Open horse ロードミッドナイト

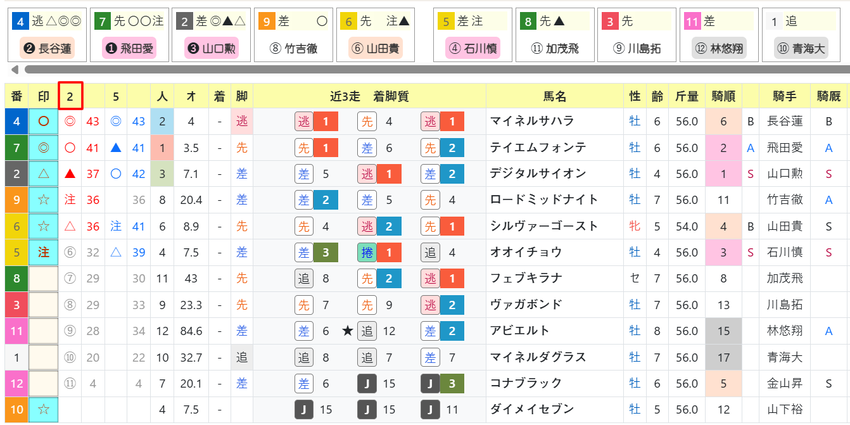(x=543, y=199)
